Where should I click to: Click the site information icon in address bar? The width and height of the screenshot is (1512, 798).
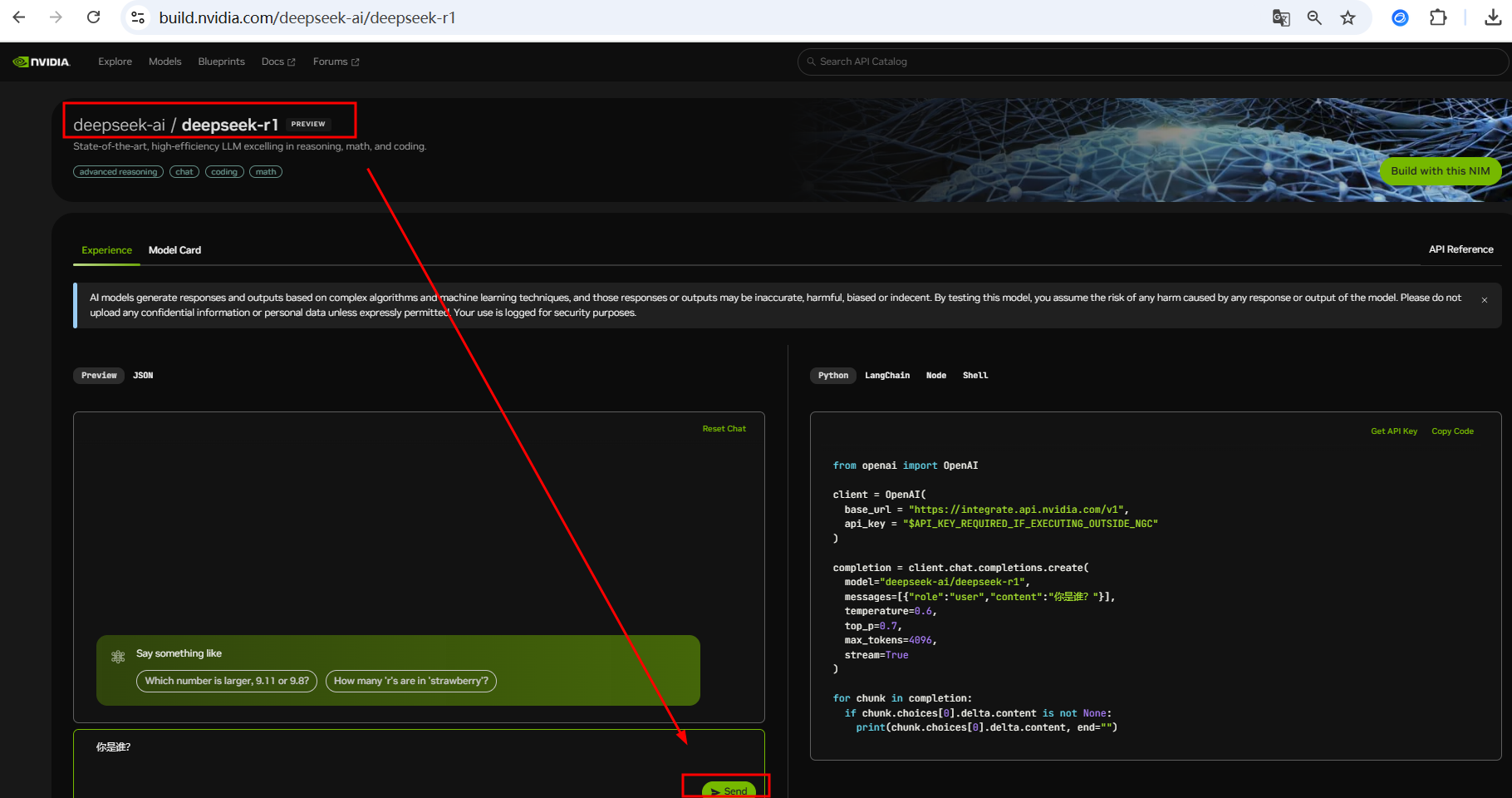pos(137,17)
